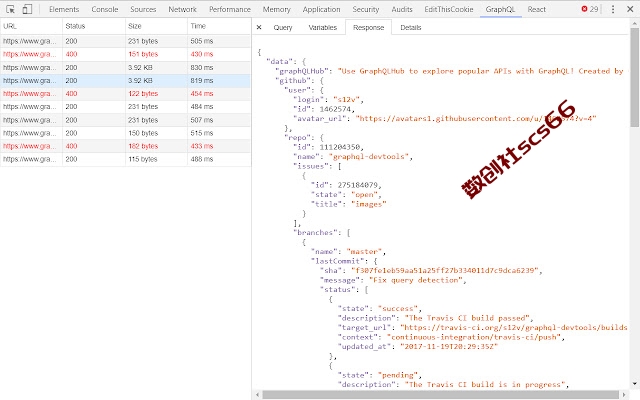The width and height of the screenshot is (640, 400).
Task: Go to the Performance tab
Action: [x=230, y=9]
